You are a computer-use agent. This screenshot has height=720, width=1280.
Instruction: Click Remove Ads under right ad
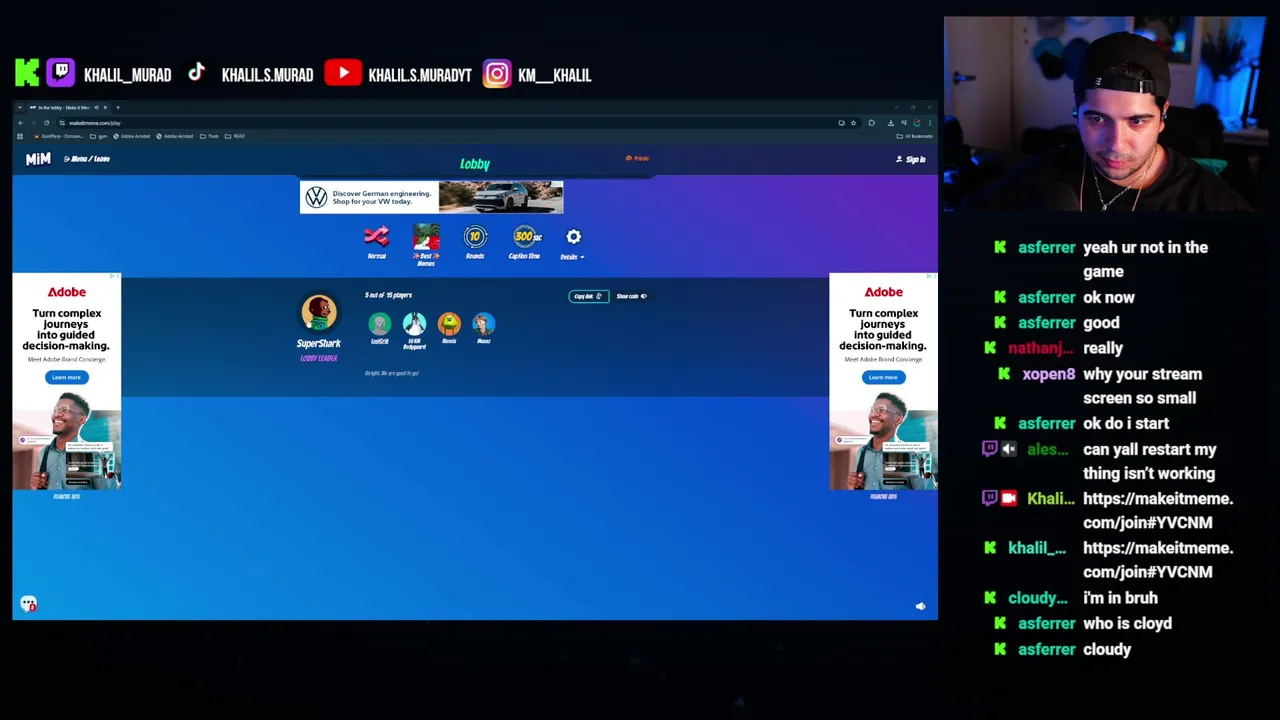pos(883,497)
